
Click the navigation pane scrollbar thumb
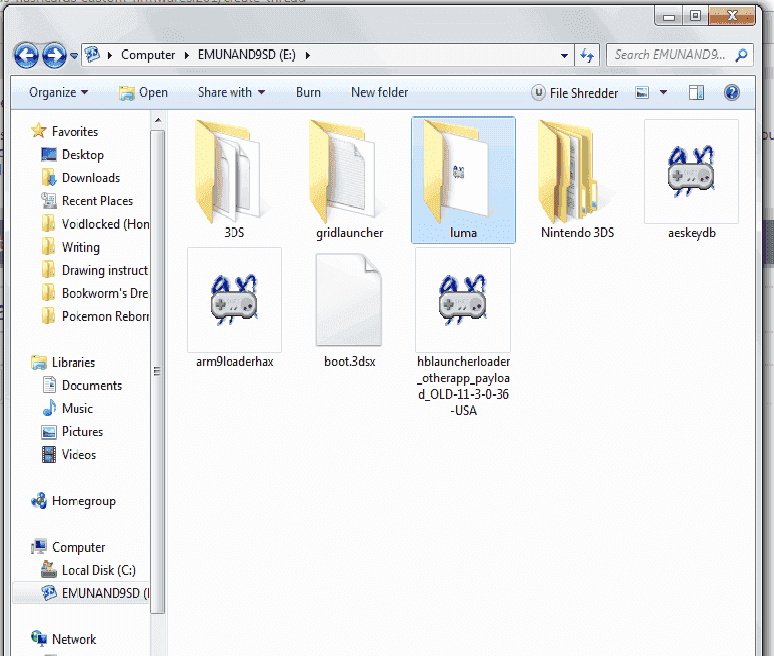click(157, 371)
